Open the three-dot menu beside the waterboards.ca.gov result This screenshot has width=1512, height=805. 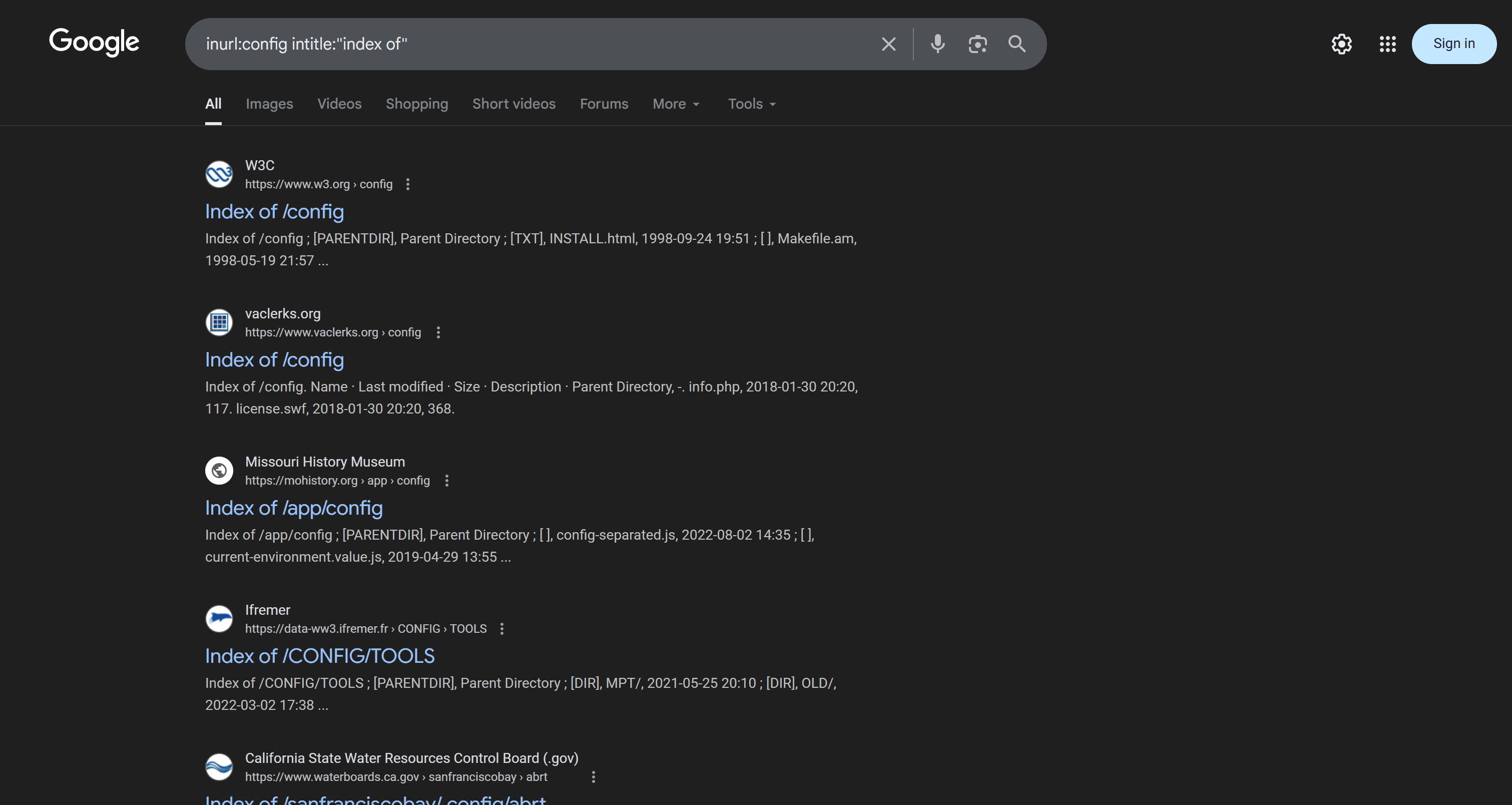click(x=594, y=776)
